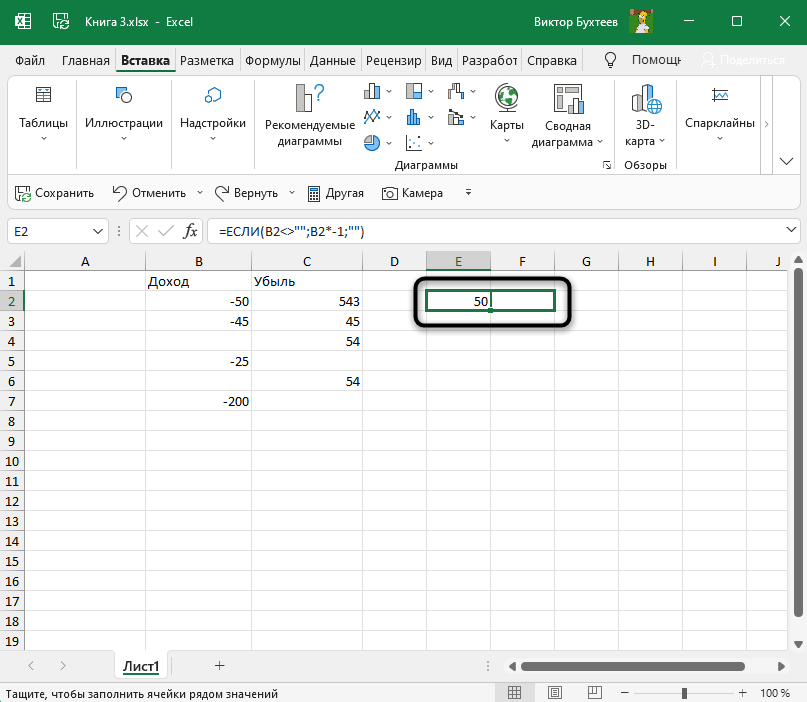Open the Tables (Таблицы) dropdown

coord(43,115)
